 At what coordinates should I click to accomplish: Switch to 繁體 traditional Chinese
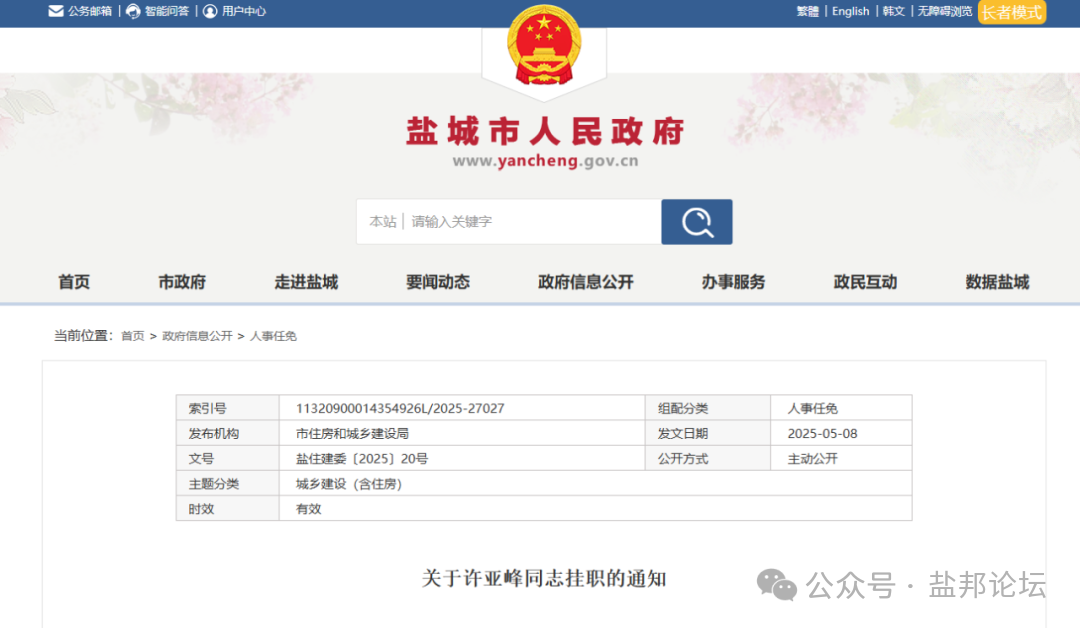[807, 11]
